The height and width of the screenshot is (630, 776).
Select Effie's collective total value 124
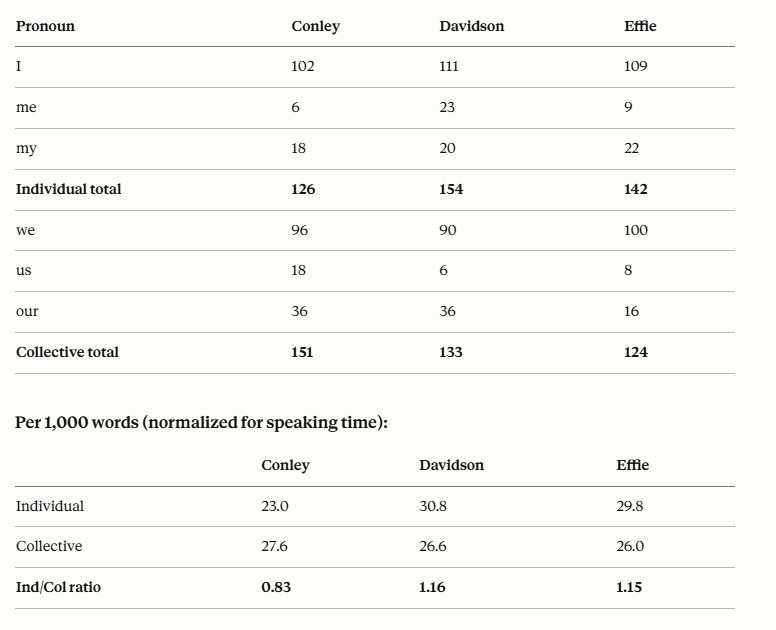click(635, 352)
